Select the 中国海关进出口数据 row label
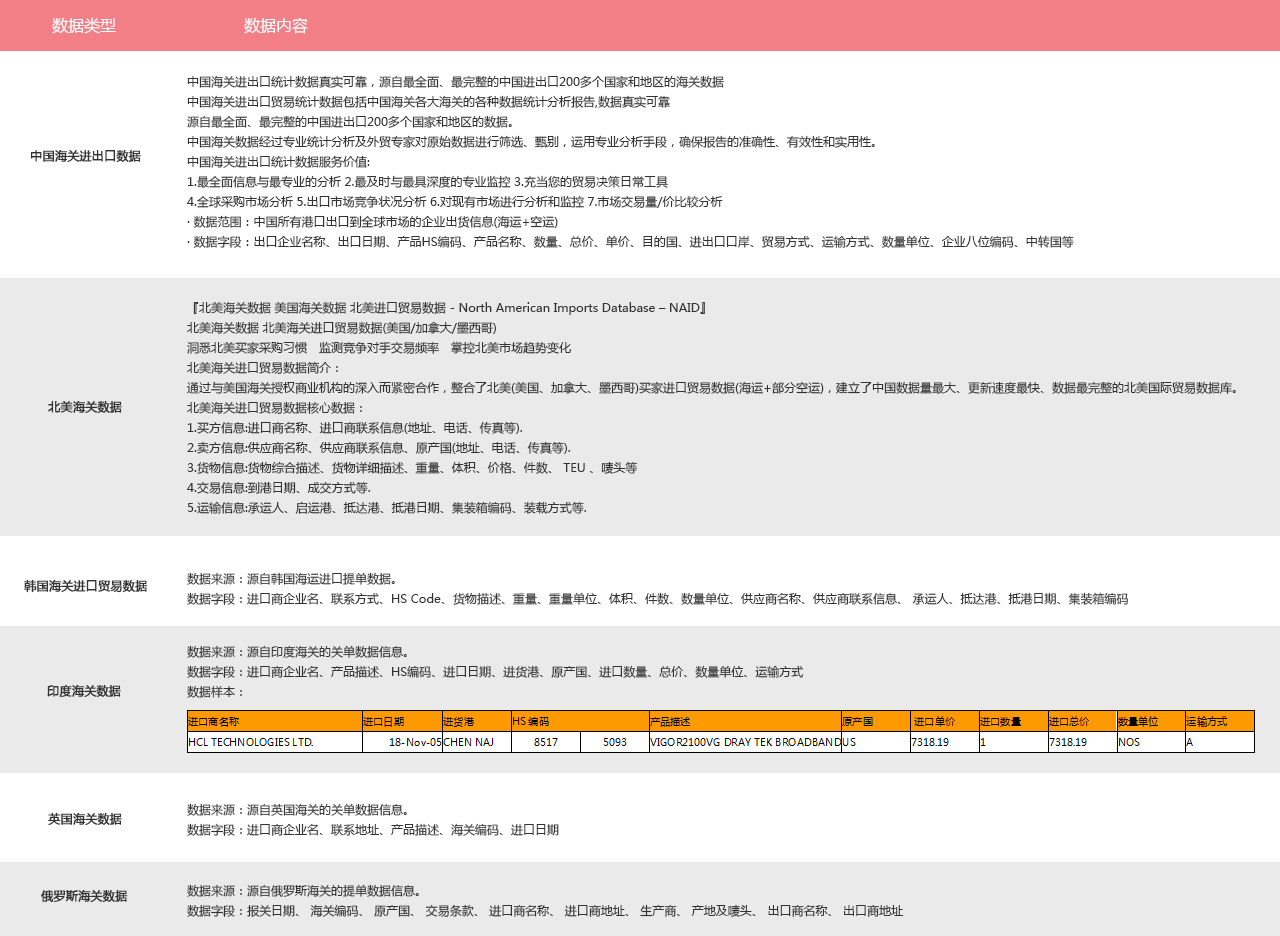The height and width of the screenshot is (936, 1280). (x=85, y=156)
